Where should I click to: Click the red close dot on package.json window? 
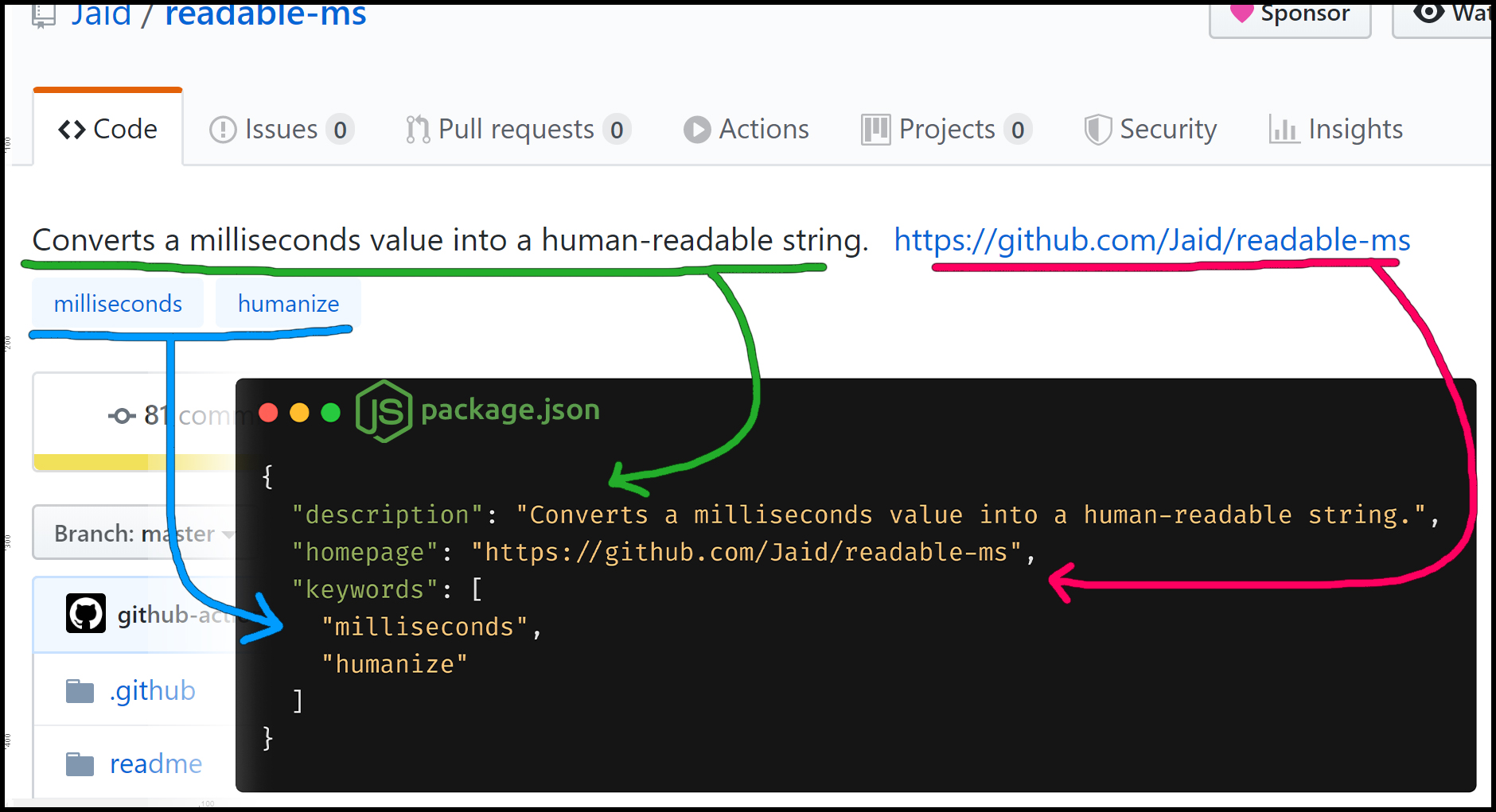[x=268, y=412]
